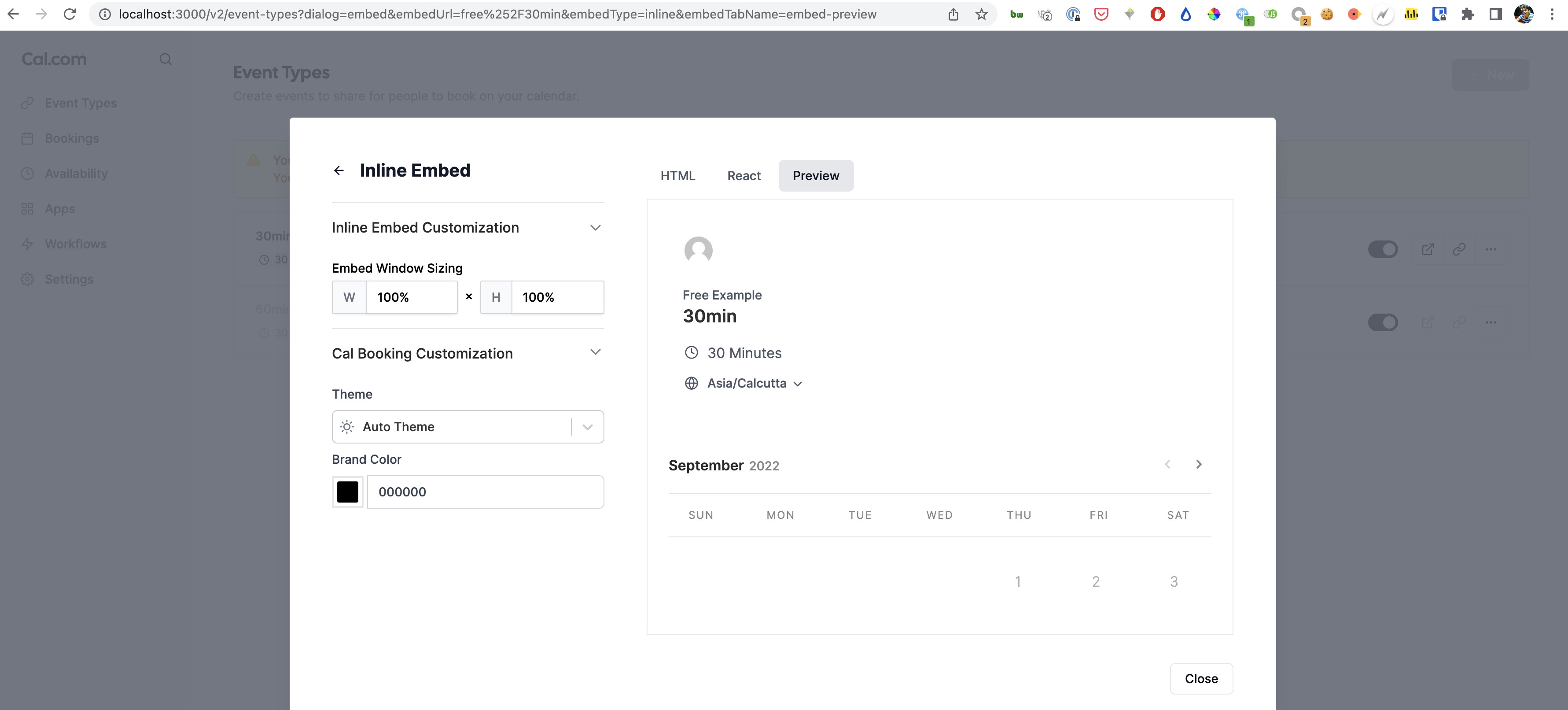Screen dimensions: 1568x710
Task: Disable the 60min event type toggle
Action: [x=1384, y=322]
